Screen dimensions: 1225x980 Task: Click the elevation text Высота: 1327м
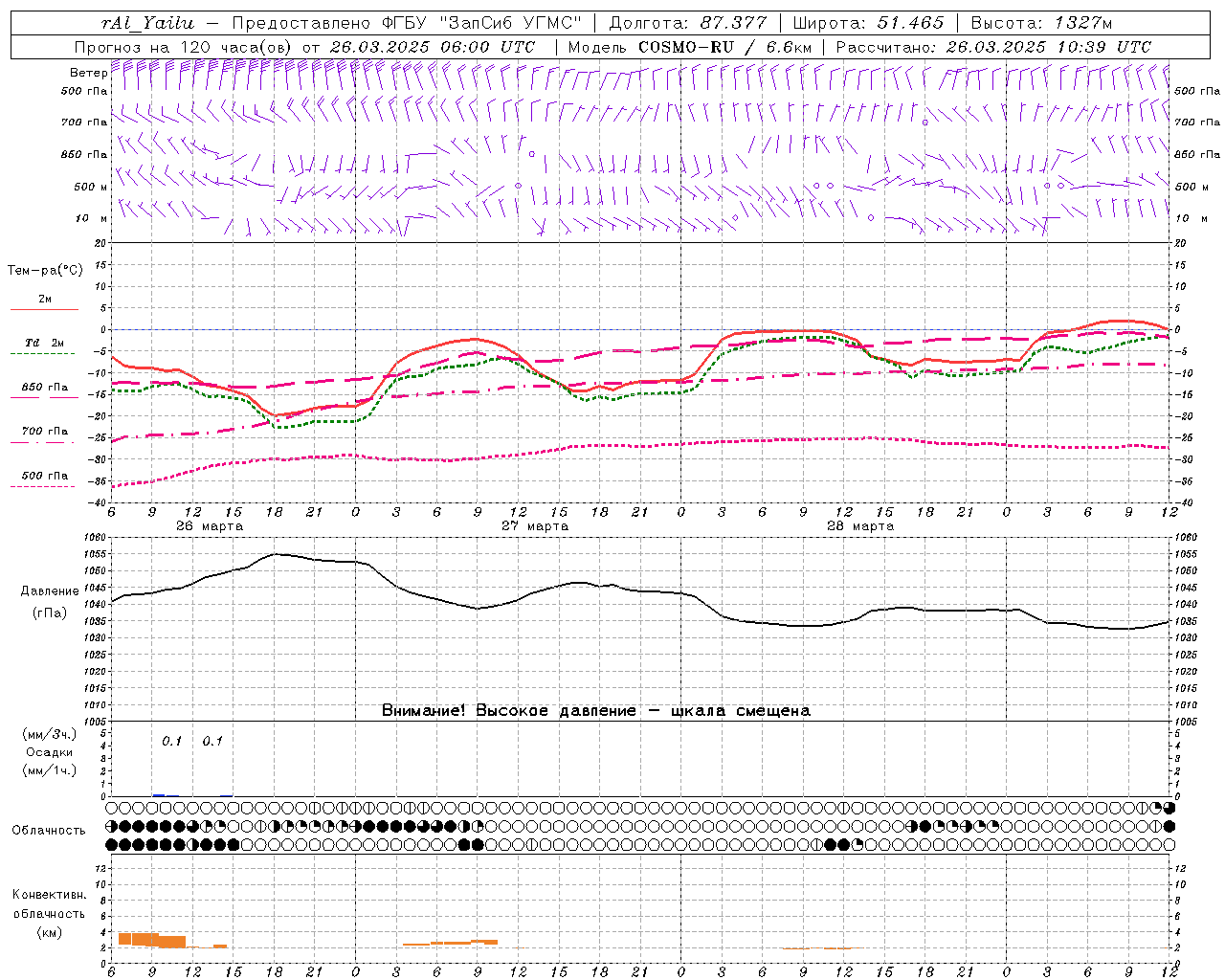pos(1041,23)
